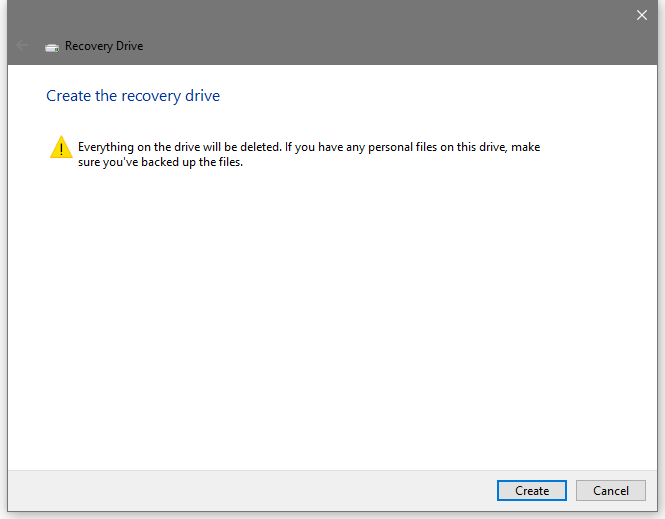Viewport: 665px width, 519px height.
Task: Click the empty gray footer left of Create
Action: [252, 491]
